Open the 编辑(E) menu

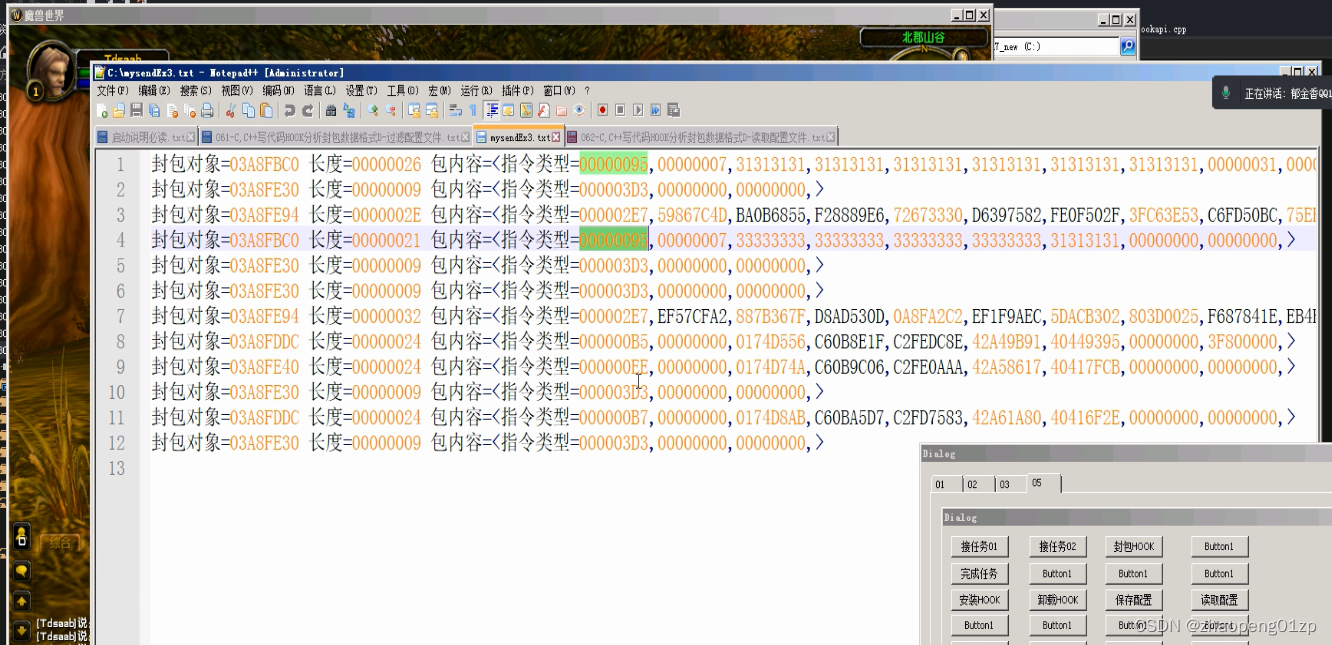[154, 90]
